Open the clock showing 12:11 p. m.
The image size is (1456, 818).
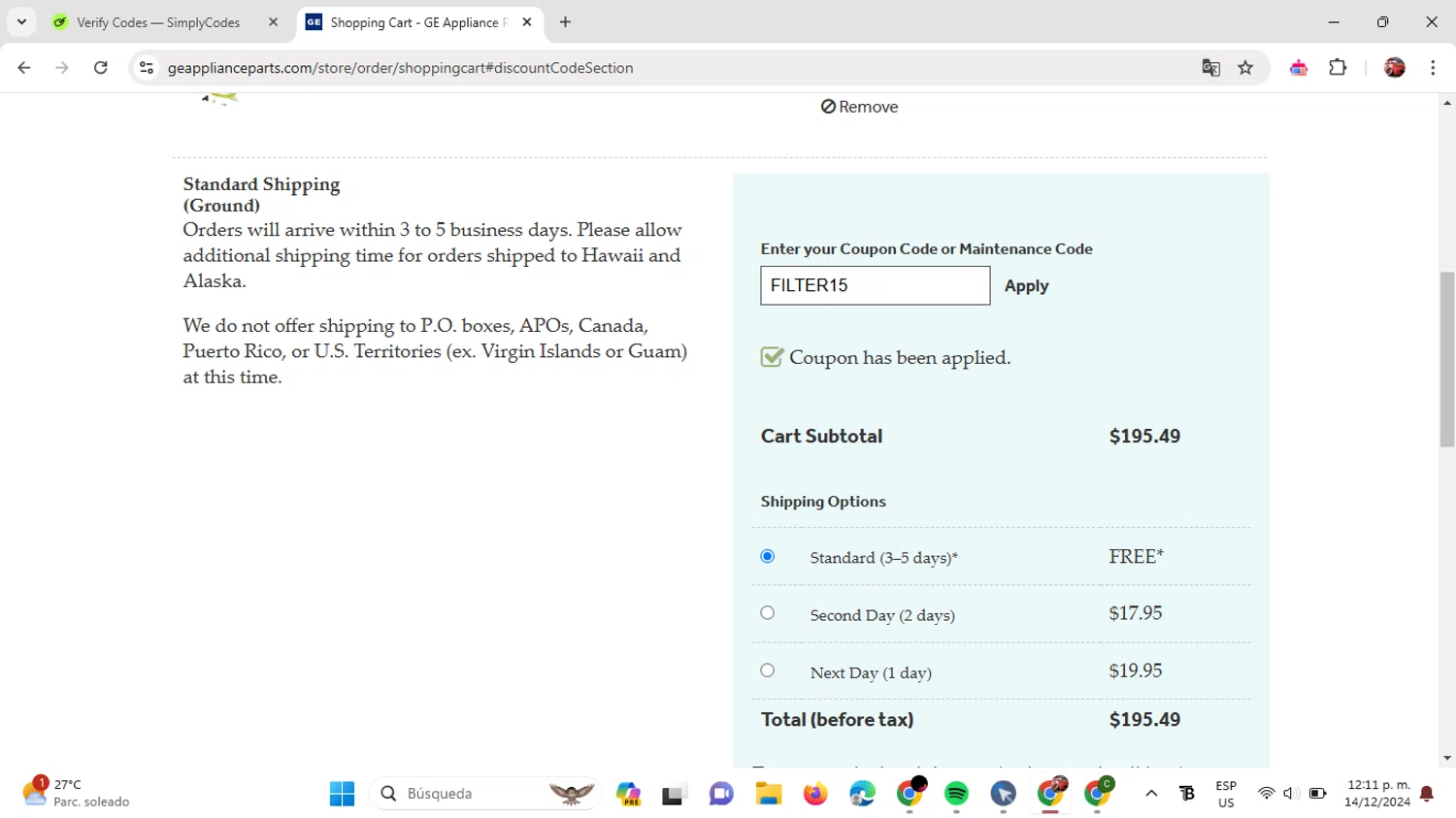[1377, 794]
